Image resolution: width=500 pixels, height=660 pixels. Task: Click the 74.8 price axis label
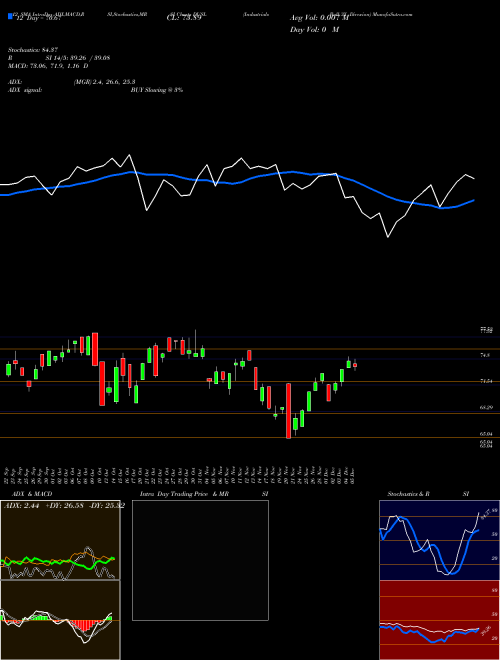coord(485,355)
